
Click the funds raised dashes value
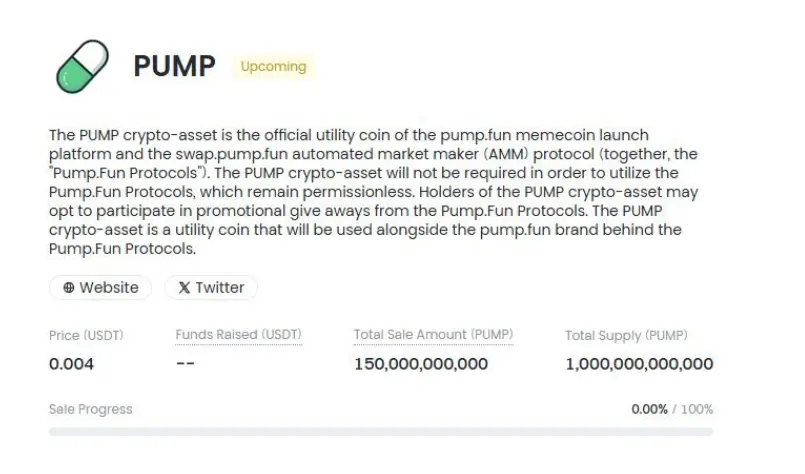[x=185, y=364]
